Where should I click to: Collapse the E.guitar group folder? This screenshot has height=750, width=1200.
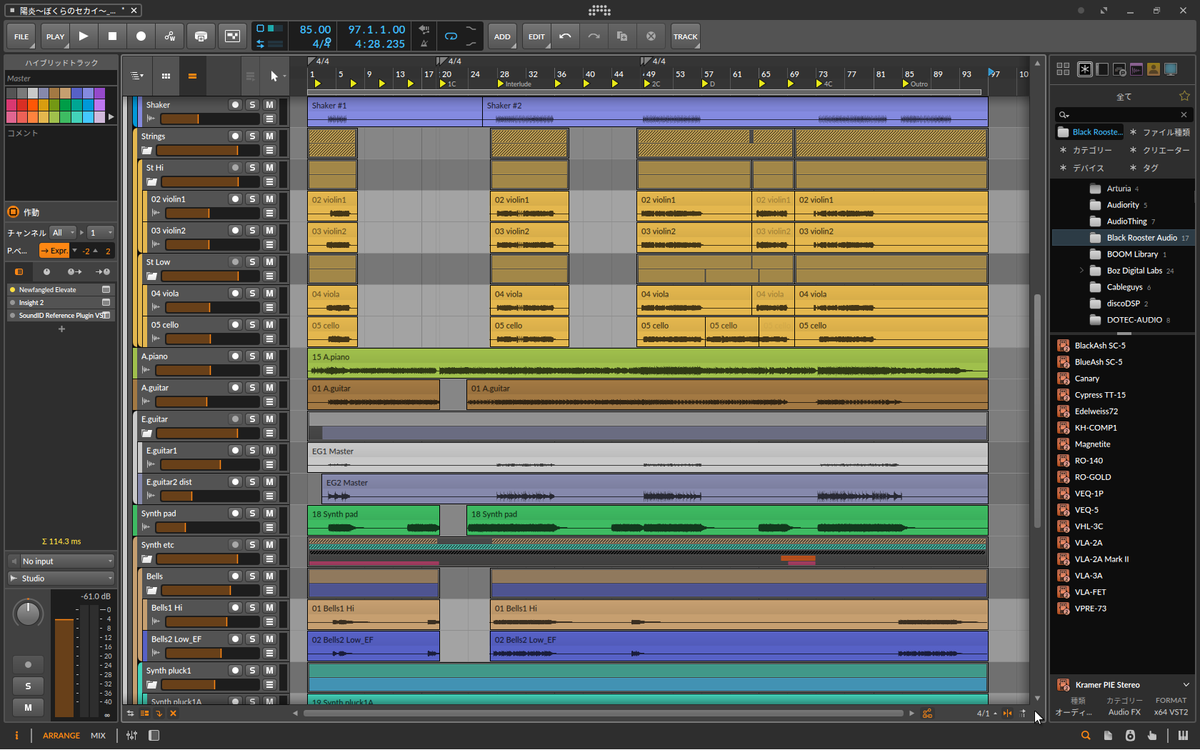147,434
